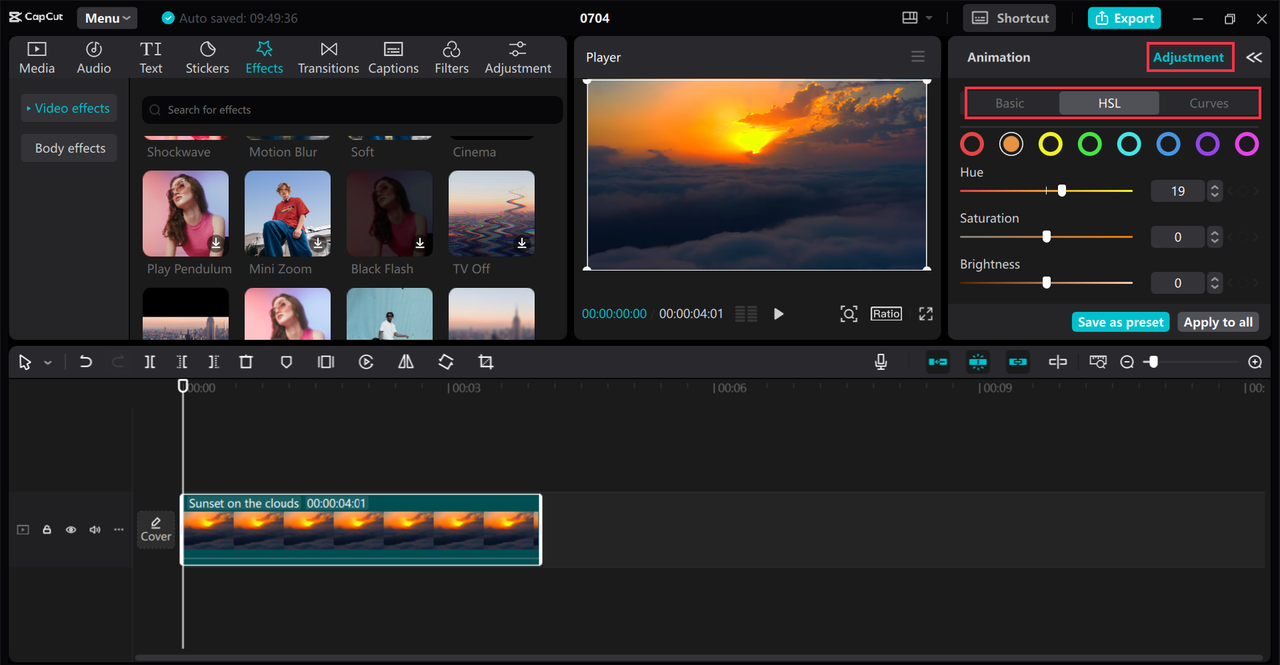Viewport: 1280px width, 665px height.
Task: Select the cyan HSL color channel
Action: [1129, 144]
